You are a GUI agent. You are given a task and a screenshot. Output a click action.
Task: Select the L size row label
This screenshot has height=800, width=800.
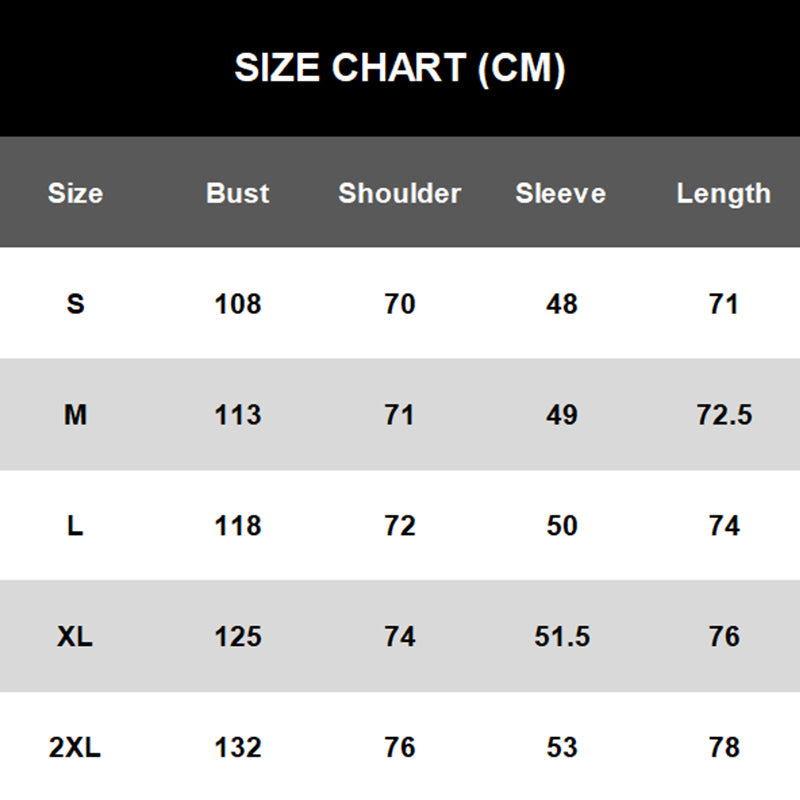point(75,526)
